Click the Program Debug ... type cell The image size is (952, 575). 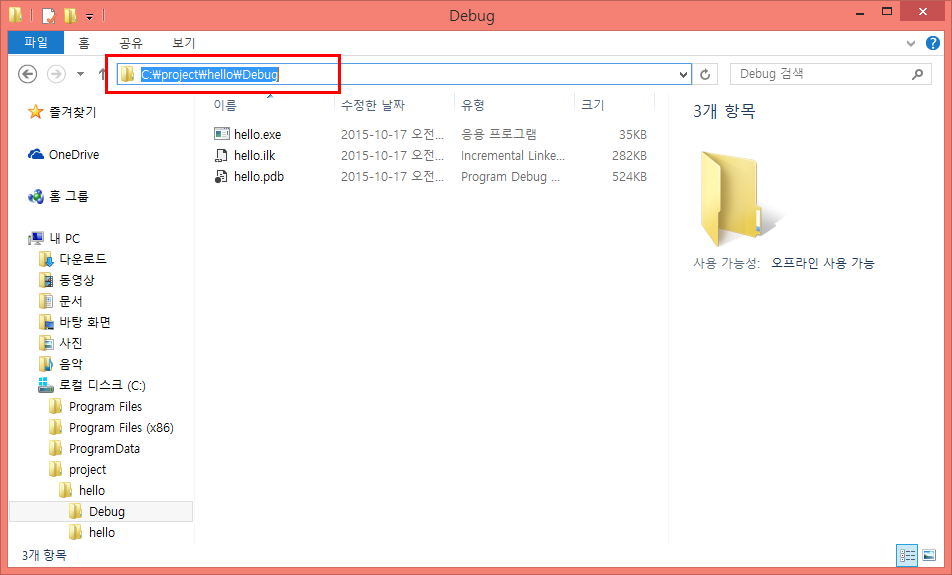click(511, 177)
